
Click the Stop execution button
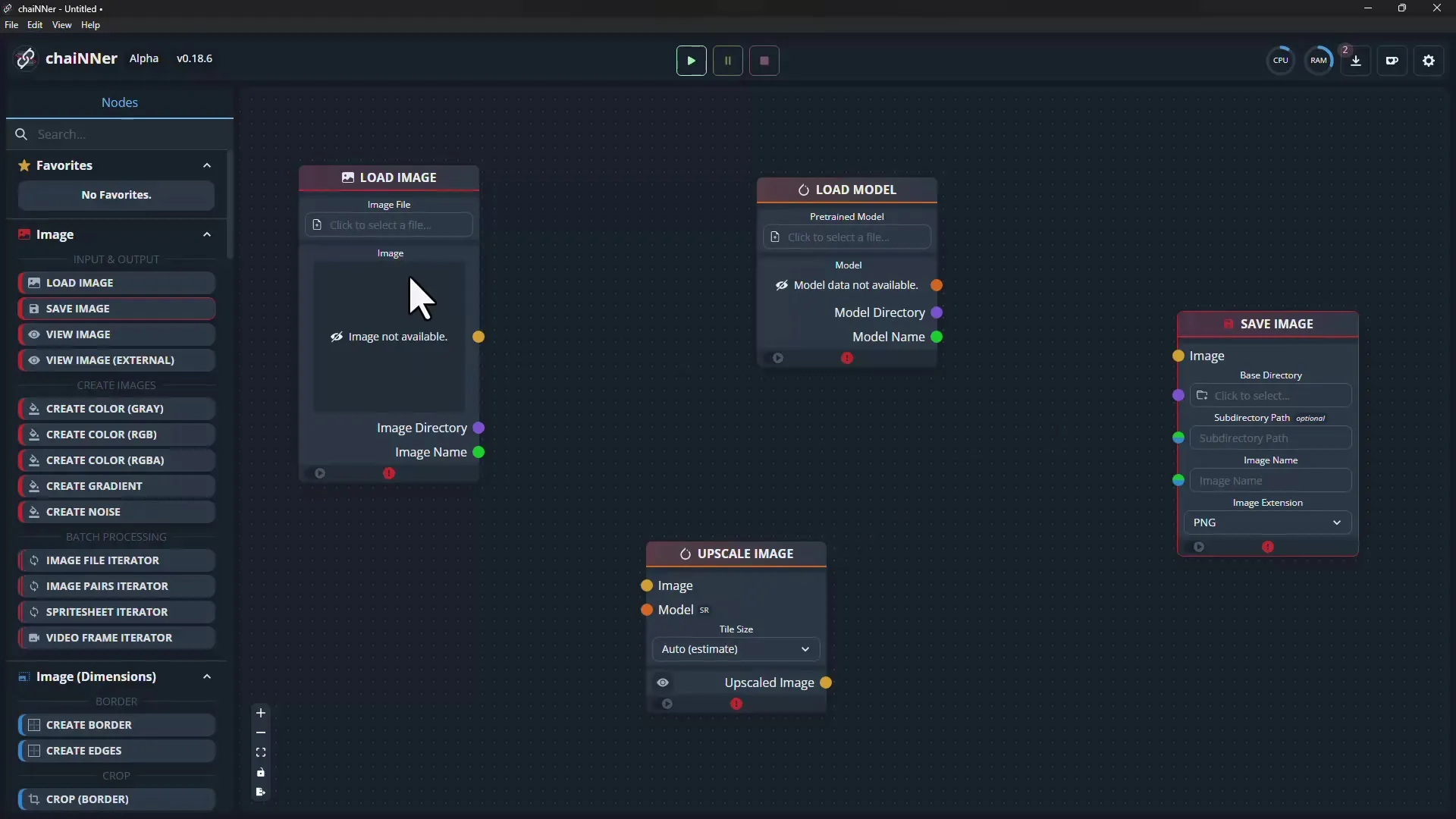click(764, 61)
